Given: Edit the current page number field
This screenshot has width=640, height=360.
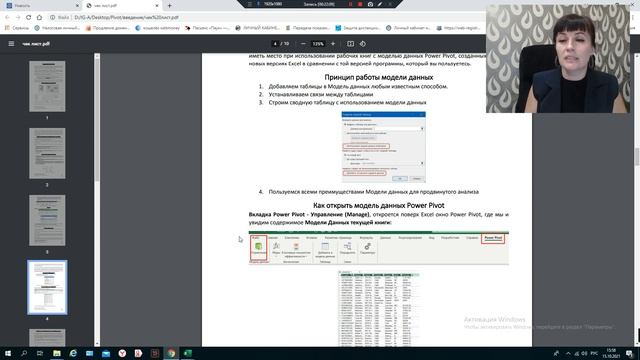Looking at the screenshot, I should pyautogui.click(x=275, y=44).
